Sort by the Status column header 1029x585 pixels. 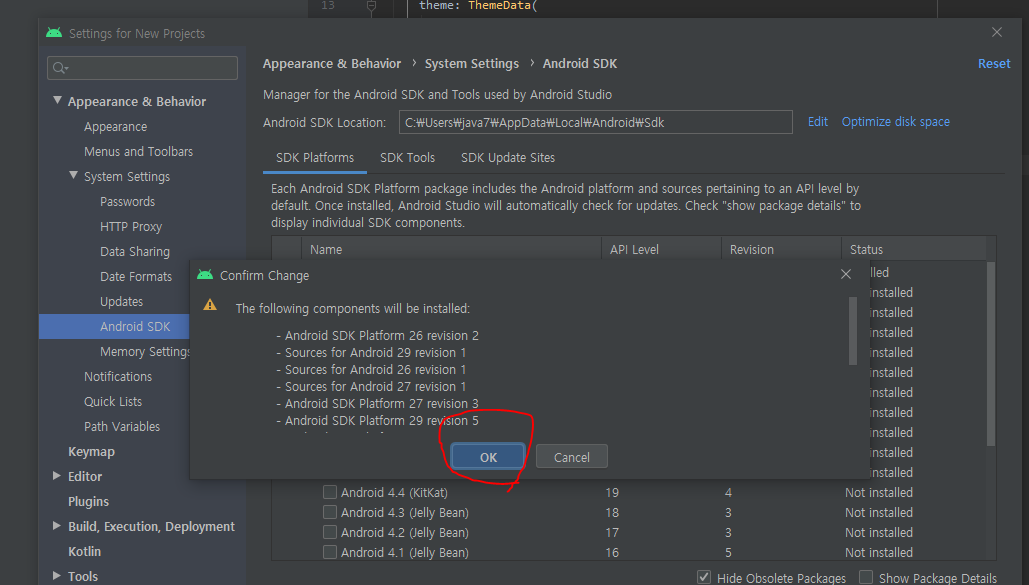pos(914,249)
